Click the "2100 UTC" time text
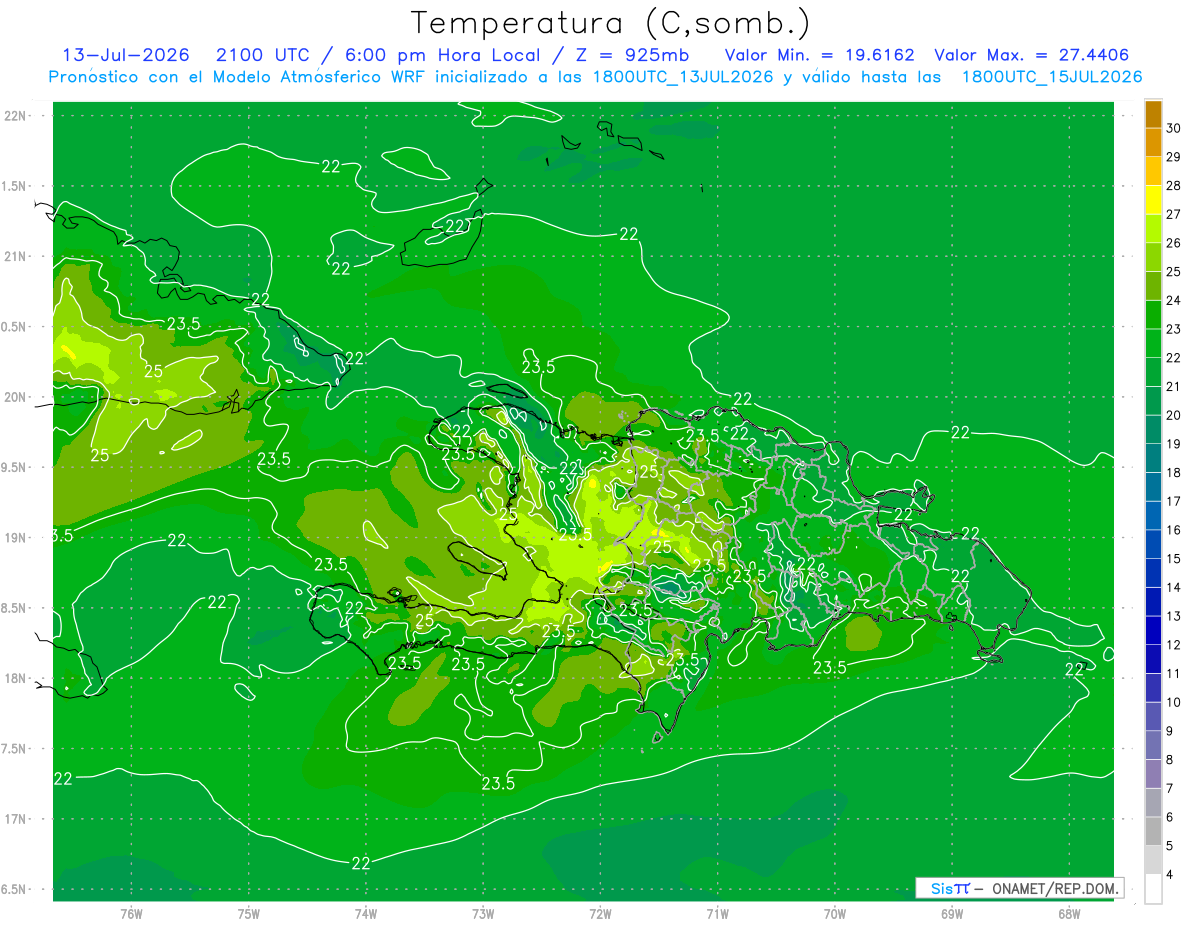The height and width of the screenshot is (927, 1200). 264,55
